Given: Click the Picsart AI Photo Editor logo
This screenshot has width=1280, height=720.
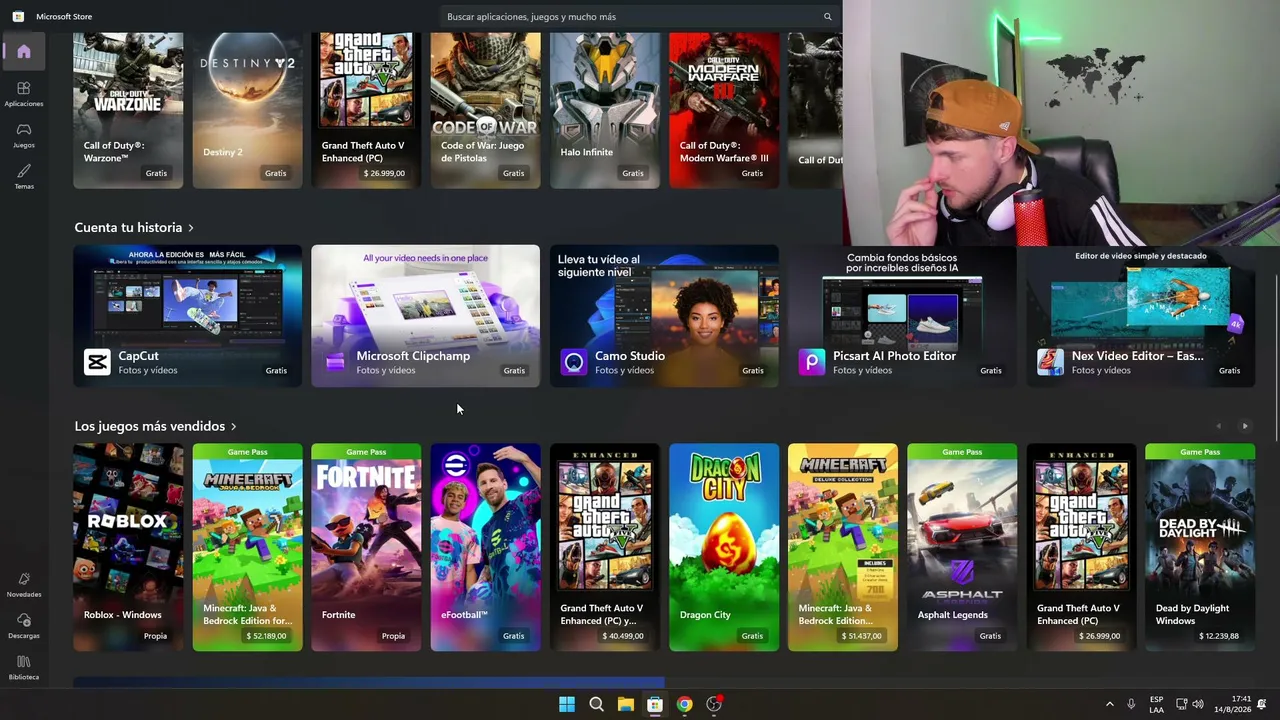Looking at the screenshot, I should 812,362.
